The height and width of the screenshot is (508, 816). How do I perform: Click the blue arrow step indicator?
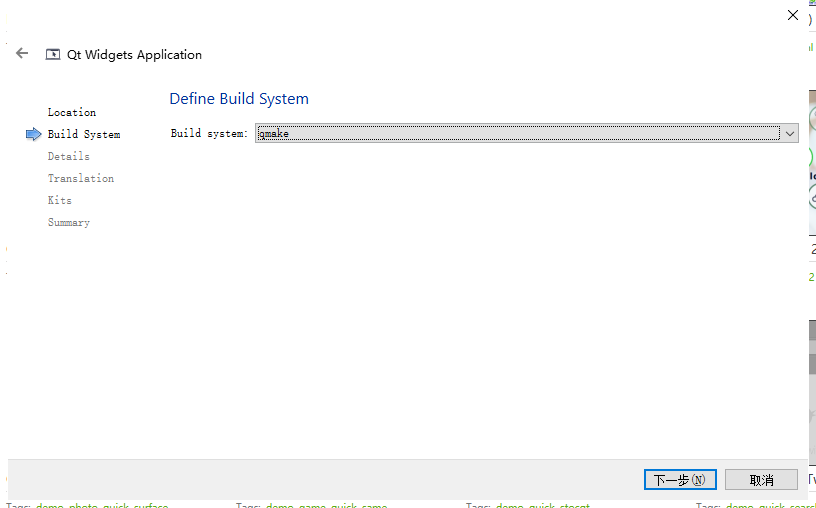point(33,134)
